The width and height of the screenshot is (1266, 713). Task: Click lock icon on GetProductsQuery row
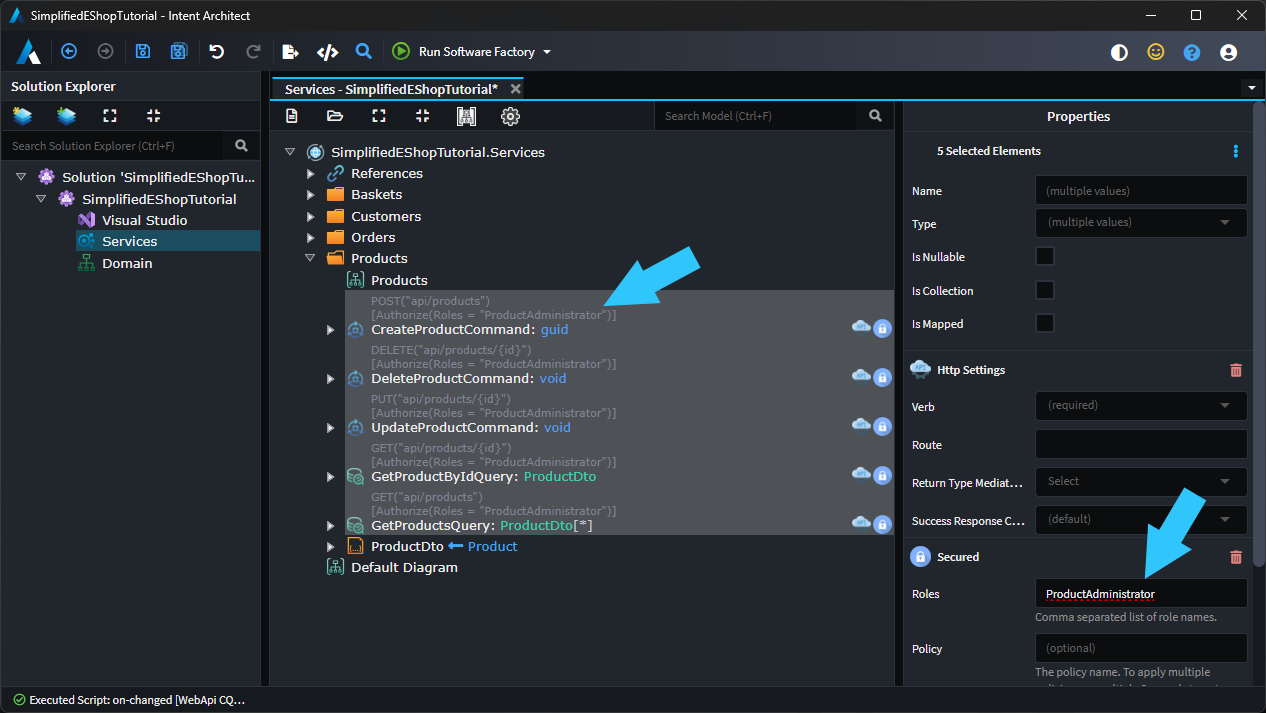pyautogui.click(x=882, y=524)
